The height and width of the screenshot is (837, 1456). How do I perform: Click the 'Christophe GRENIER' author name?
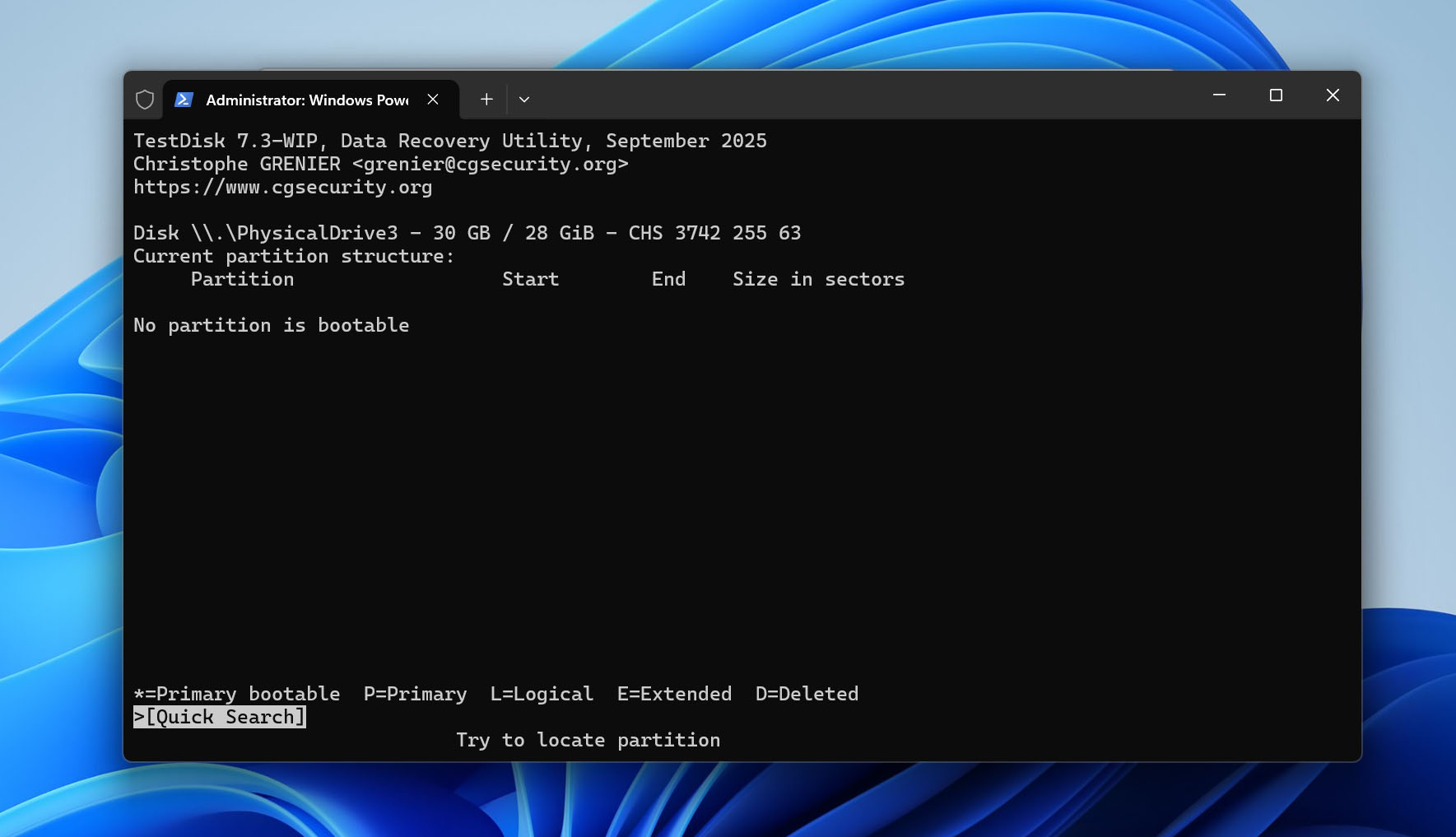(237, 165)
